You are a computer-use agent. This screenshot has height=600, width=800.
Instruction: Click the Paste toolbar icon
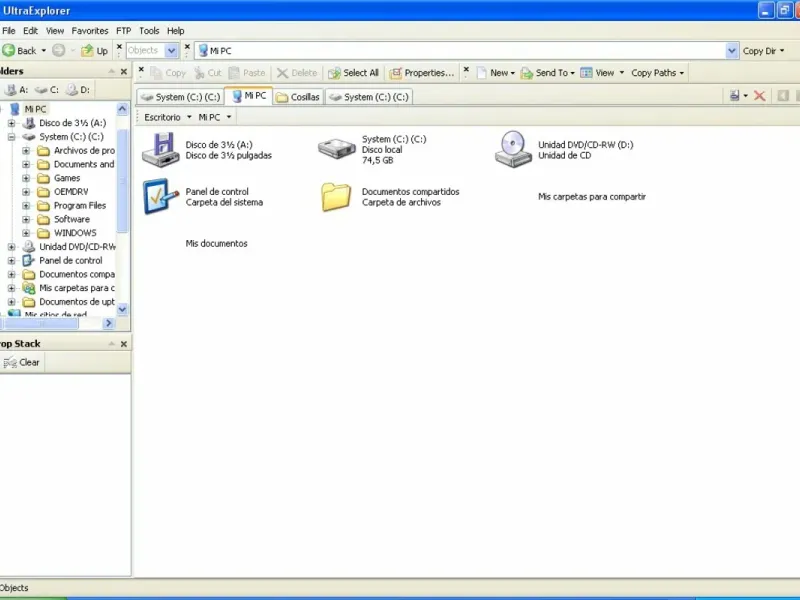pos(234,73)
